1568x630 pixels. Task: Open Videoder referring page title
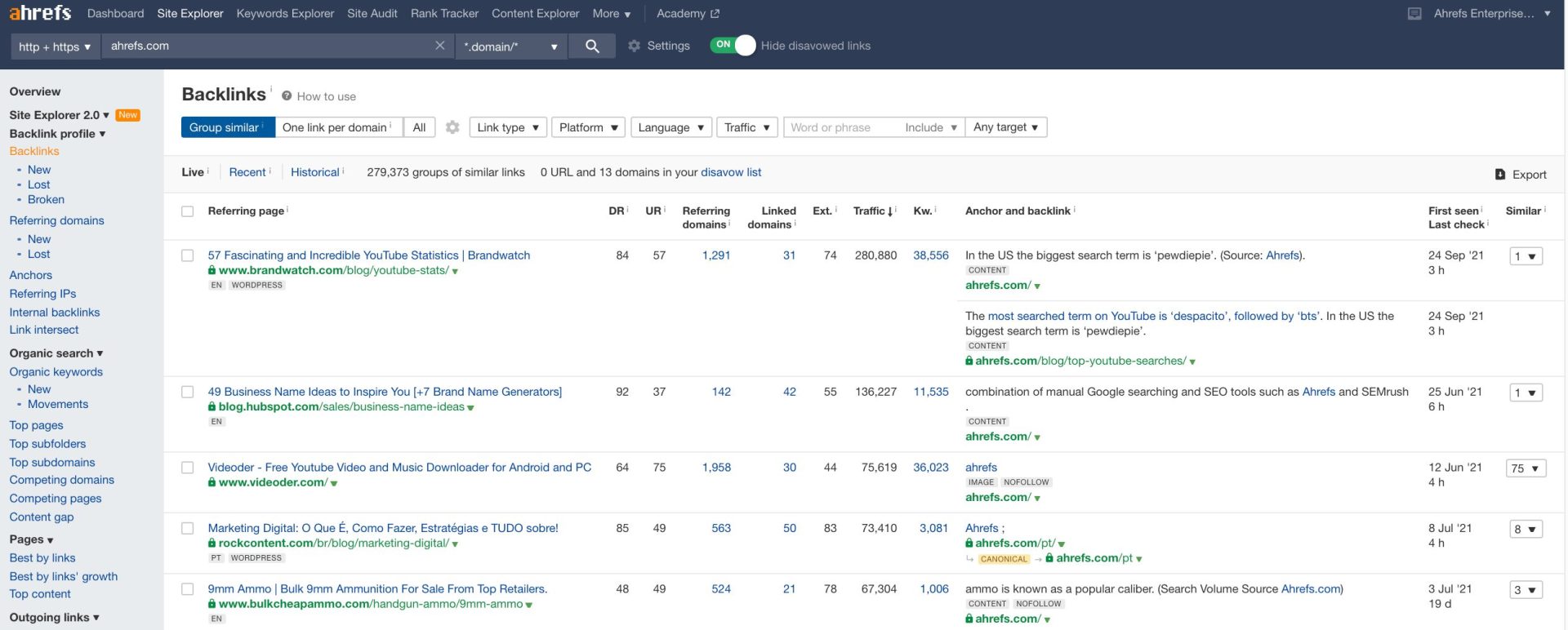point(399,468)
